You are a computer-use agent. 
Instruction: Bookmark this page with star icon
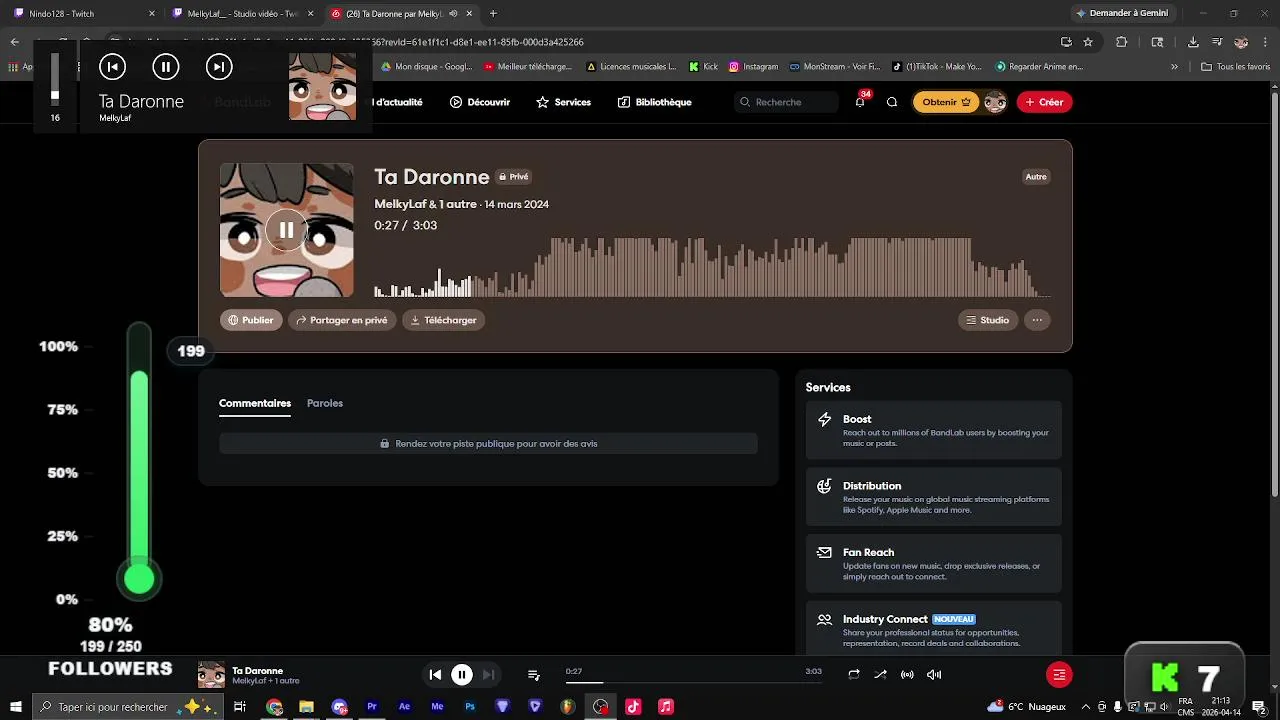(1088, 42)
